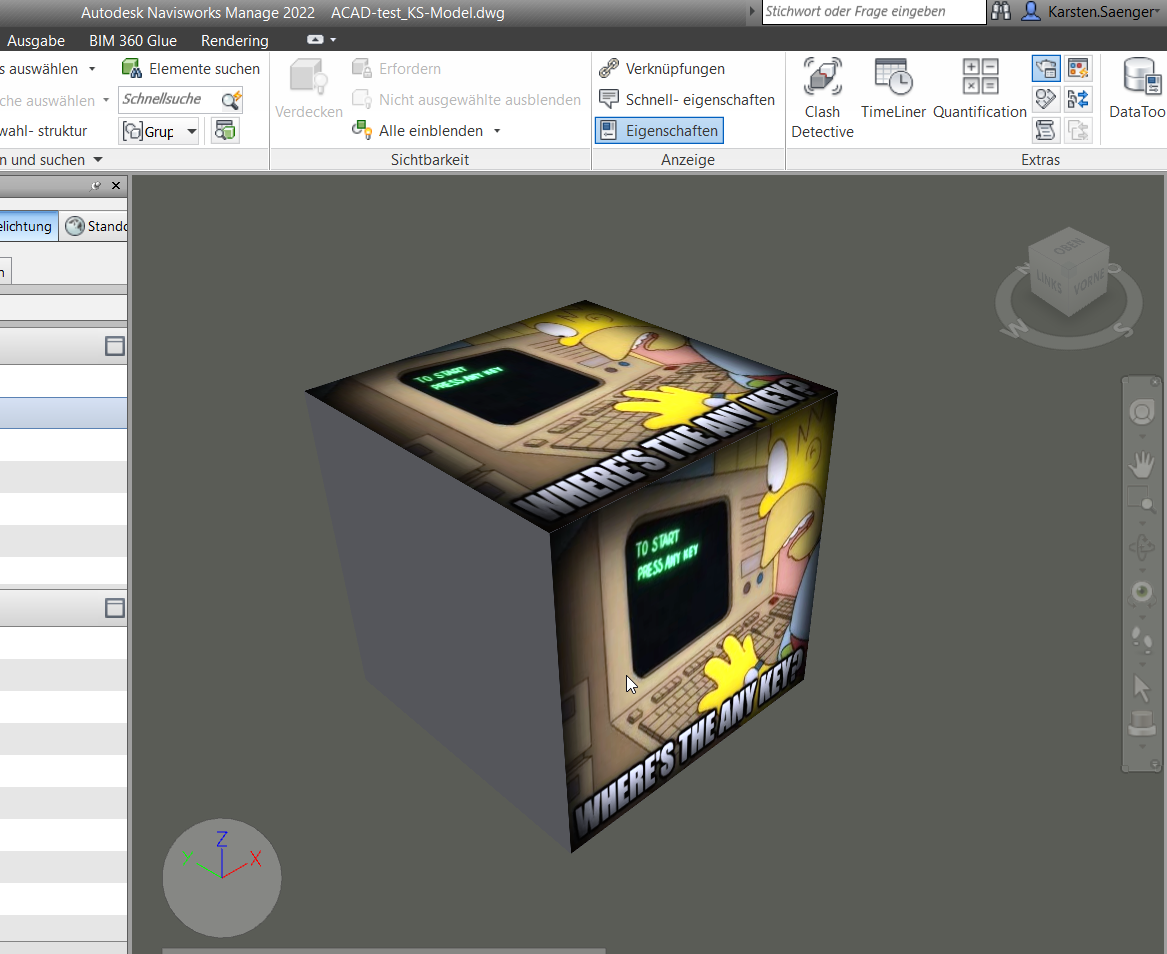Close the left docked panel

pos(116,185)
